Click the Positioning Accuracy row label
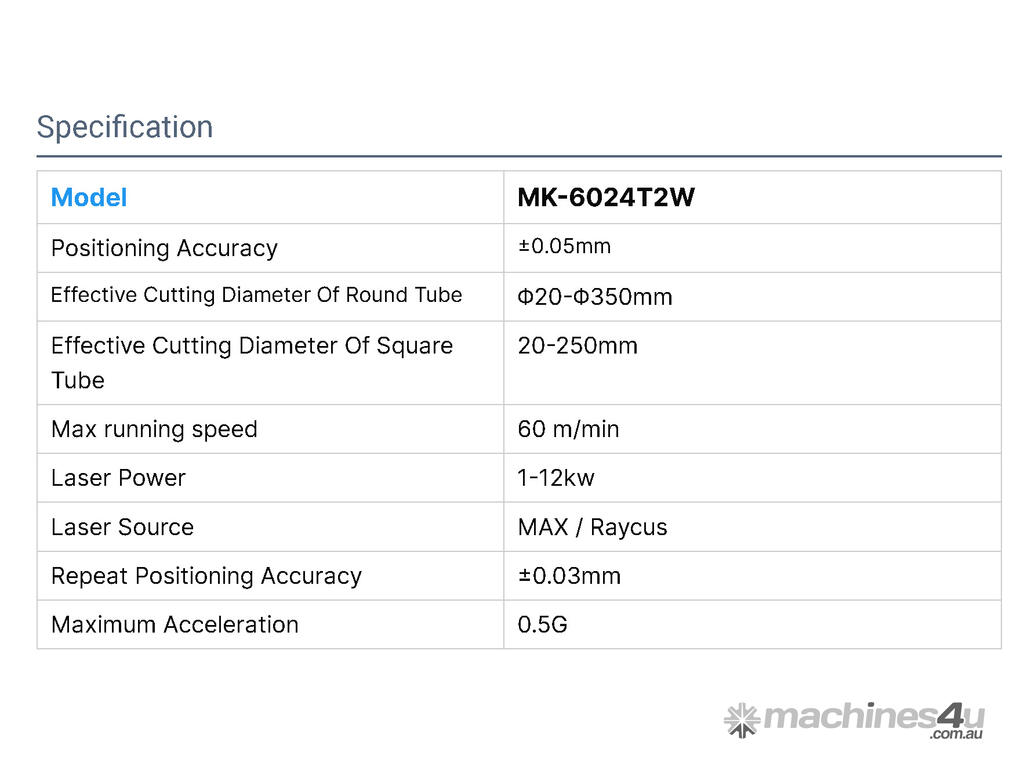The width and height of the screenshot is (1024, 768). click(164, 248)
